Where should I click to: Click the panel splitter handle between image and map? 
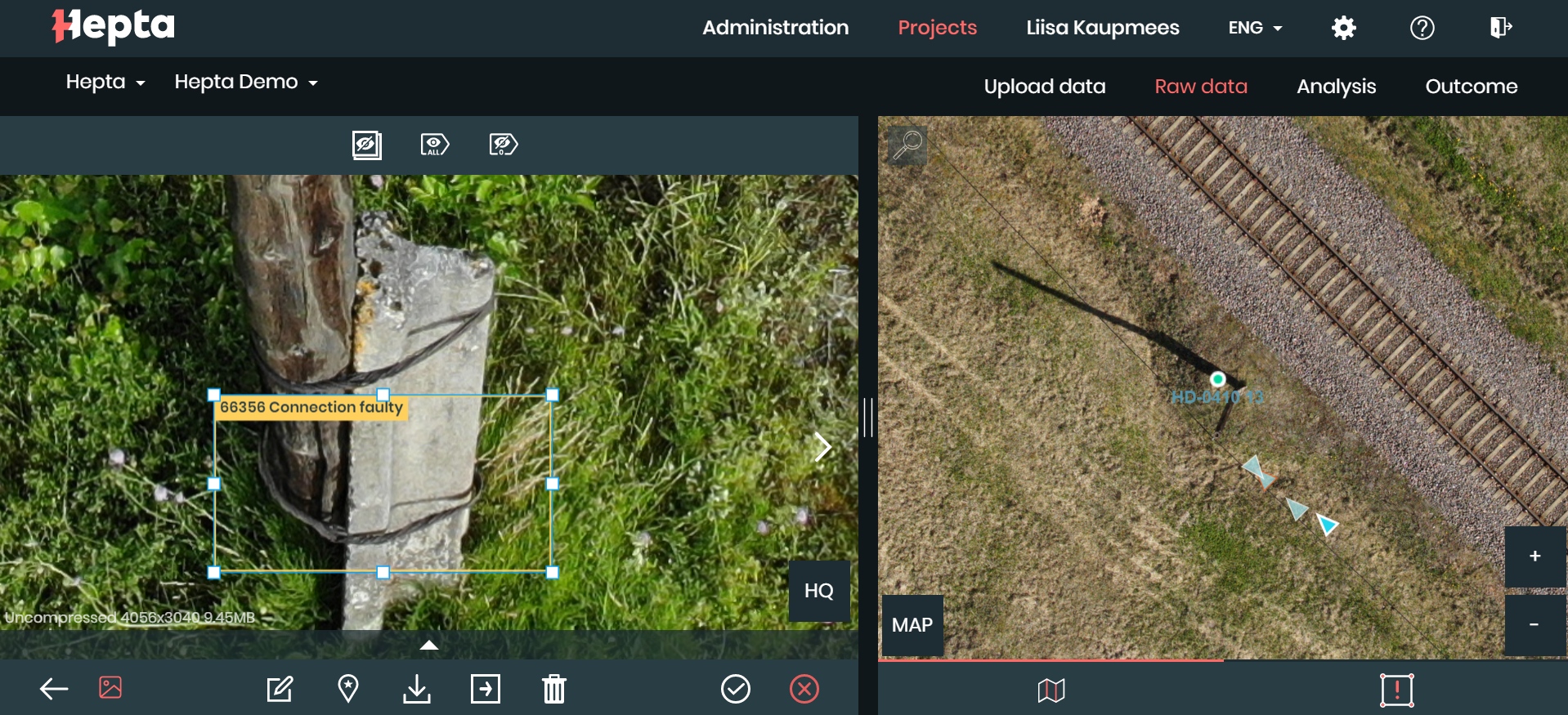pyautogui.click(x=868, y=417)
